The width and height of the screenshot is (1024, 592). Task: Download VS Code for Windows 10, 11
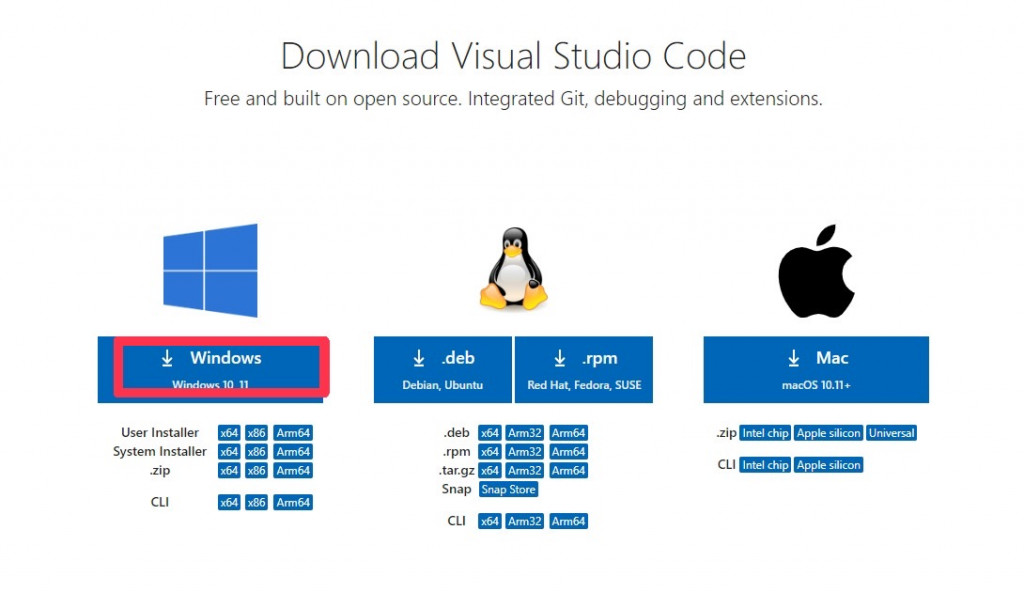(x=210, y=369)
